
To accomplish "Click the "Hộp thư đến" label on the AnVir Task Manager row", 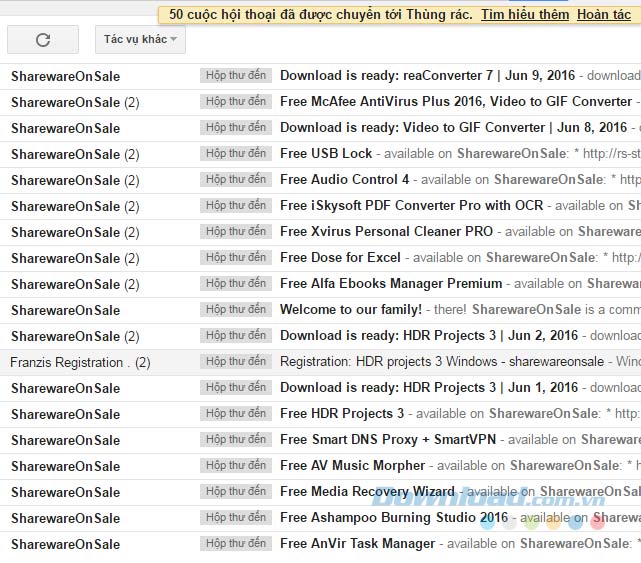I will click(x=236, y=543).
